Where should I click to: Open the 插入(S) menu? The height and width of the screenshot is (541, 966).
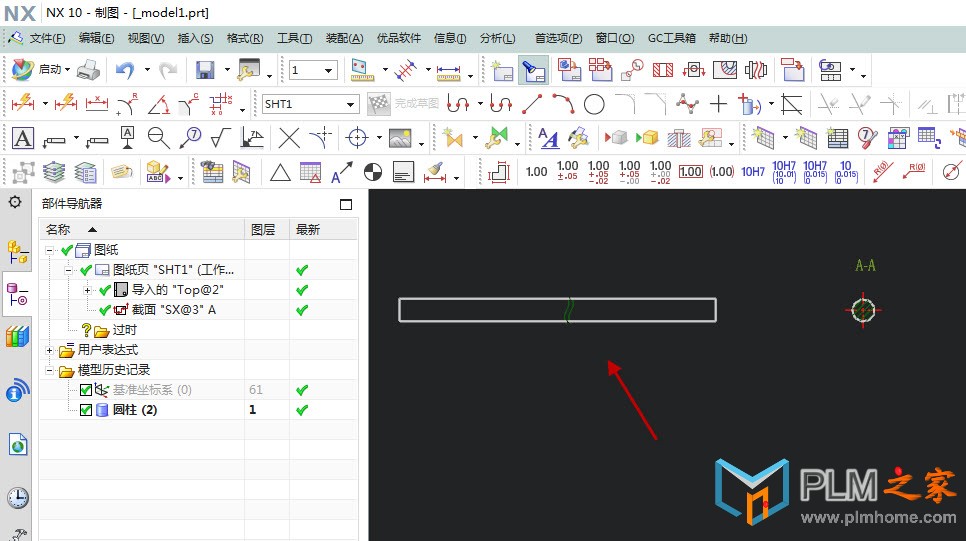195,38
